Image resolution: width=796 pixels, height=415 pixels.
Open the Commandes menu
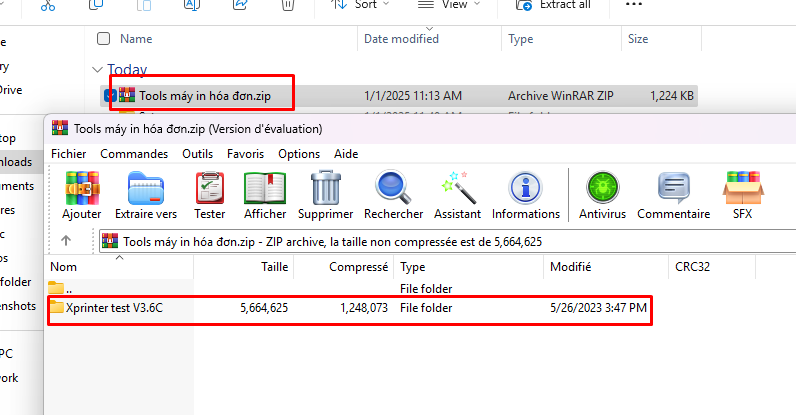134,154
